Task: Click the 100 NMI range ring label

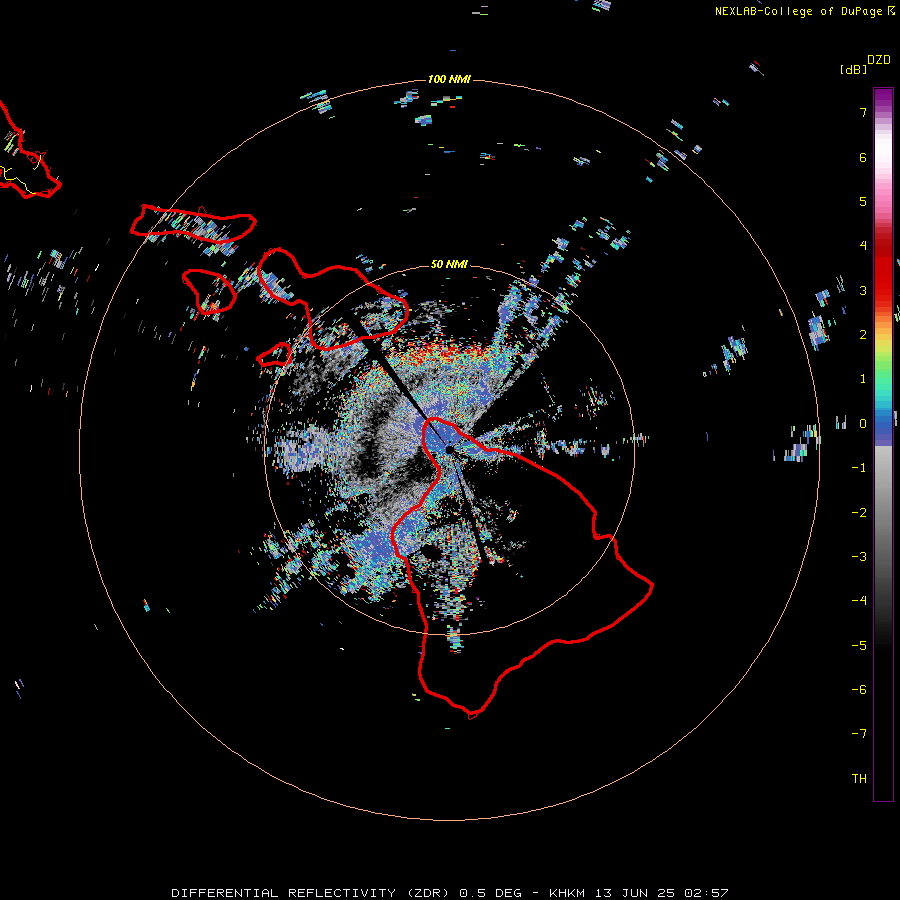Action: click(449, 79)
